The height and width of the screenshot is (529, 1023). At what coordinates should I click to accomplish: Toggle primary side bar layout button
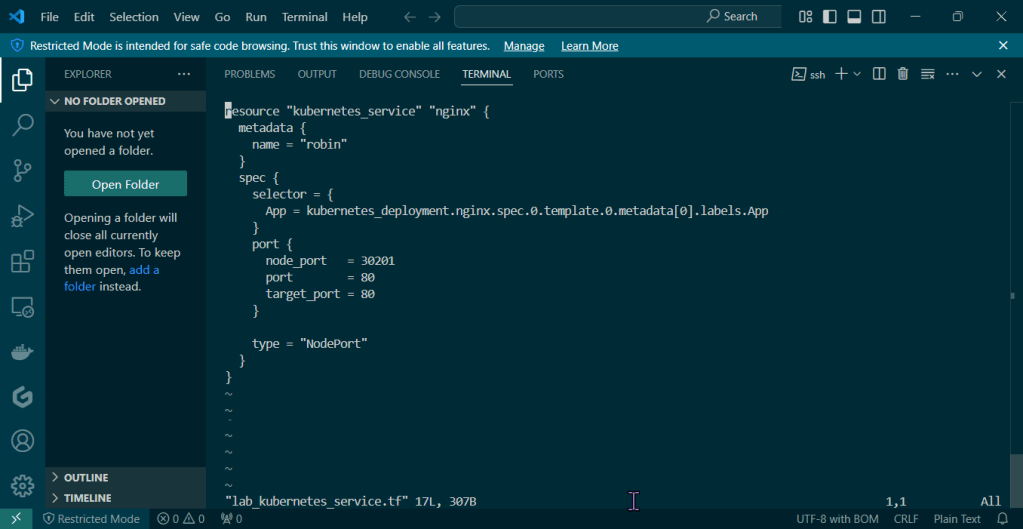point(830,17)
